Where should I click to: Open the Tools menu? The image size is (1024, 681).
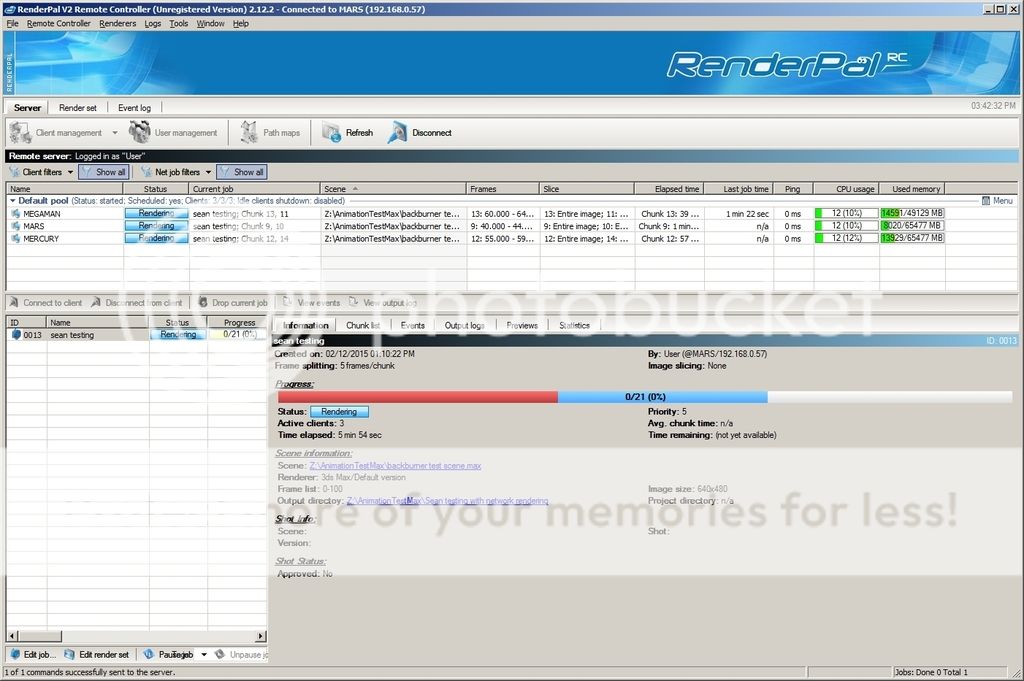(178, 24)
